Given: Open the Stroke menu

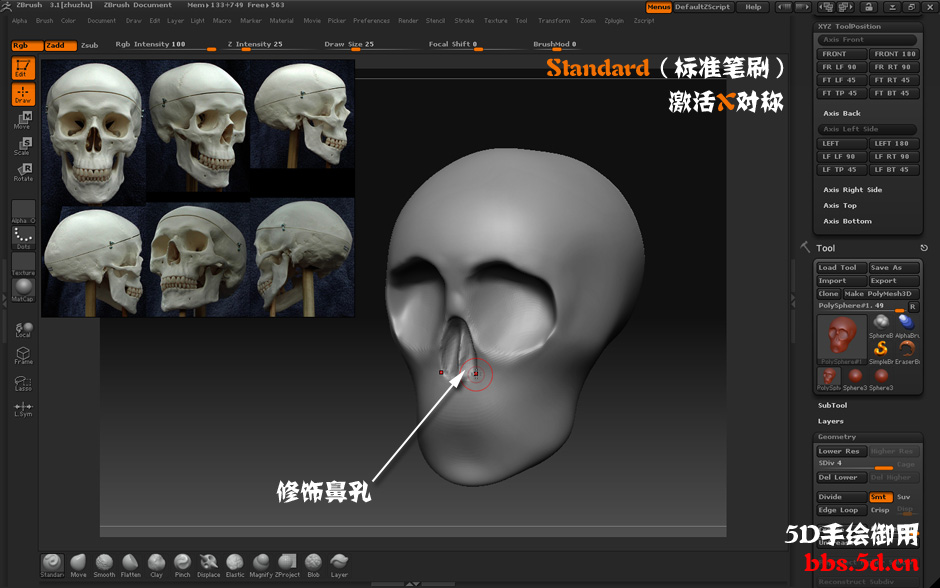Looking at the screenshot, I should coord(464,21).
